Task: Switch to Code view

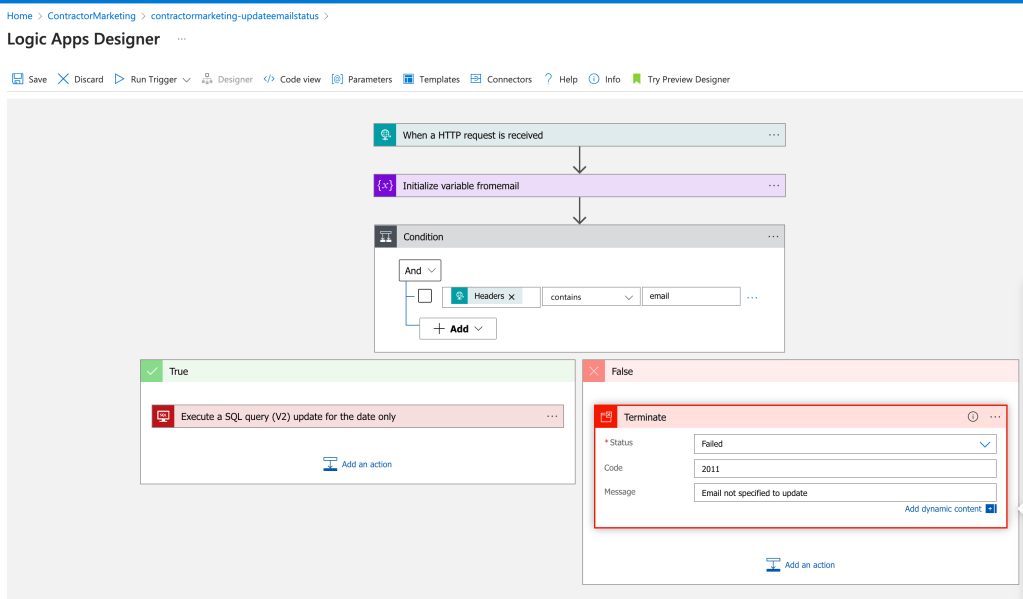Action: [292, 79]
